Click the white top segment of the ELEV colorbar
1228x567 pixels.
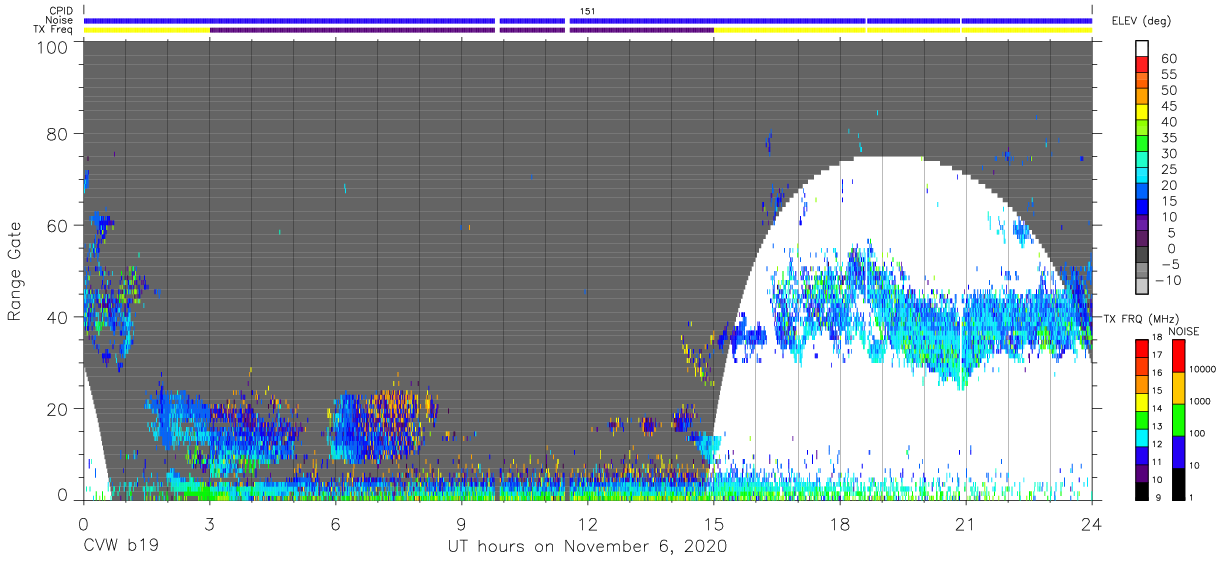pyautogui.click(x=1144, y=48)
